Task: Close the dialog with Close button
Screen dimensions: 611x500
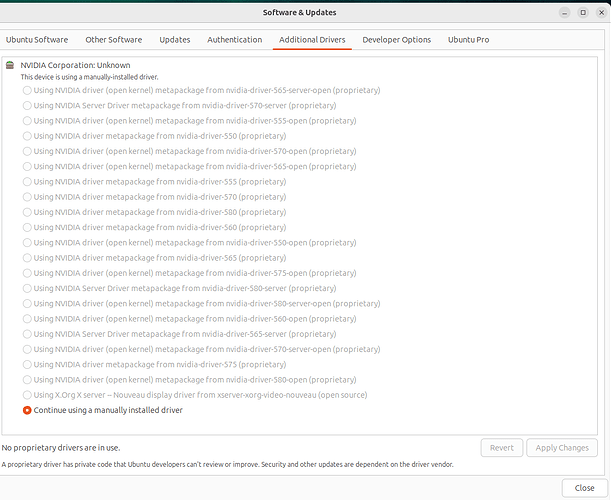Action: (584, 488)
